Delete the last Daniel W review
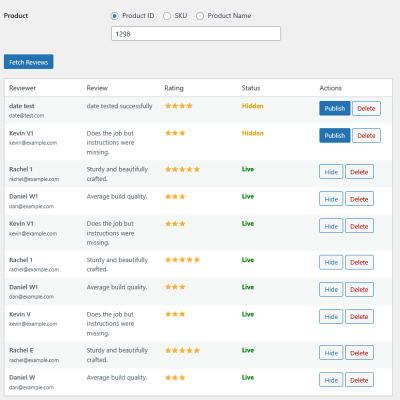400x400 pixels. tap(359, 380)
